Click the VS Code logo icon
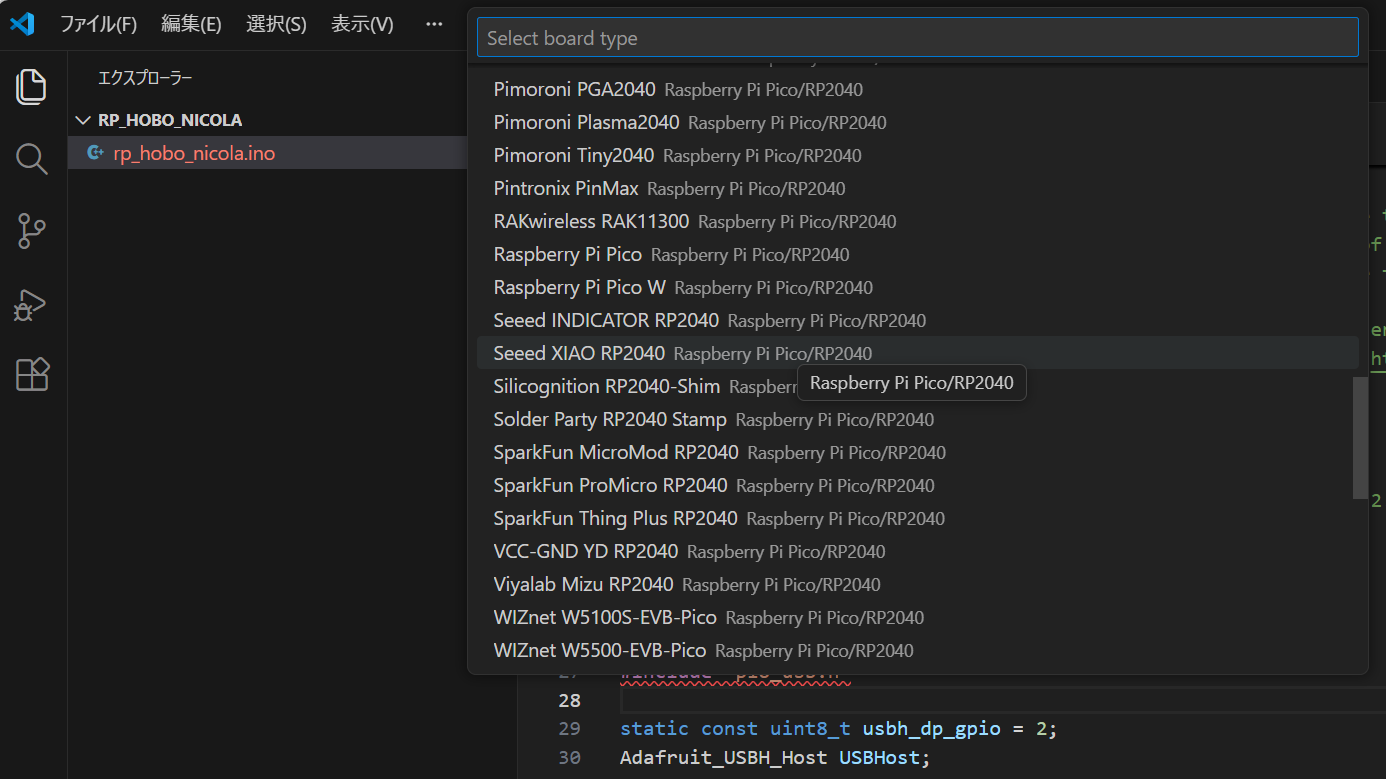Image resolution: width=1386 pixels, height=779 pixels. coord(22,24)
